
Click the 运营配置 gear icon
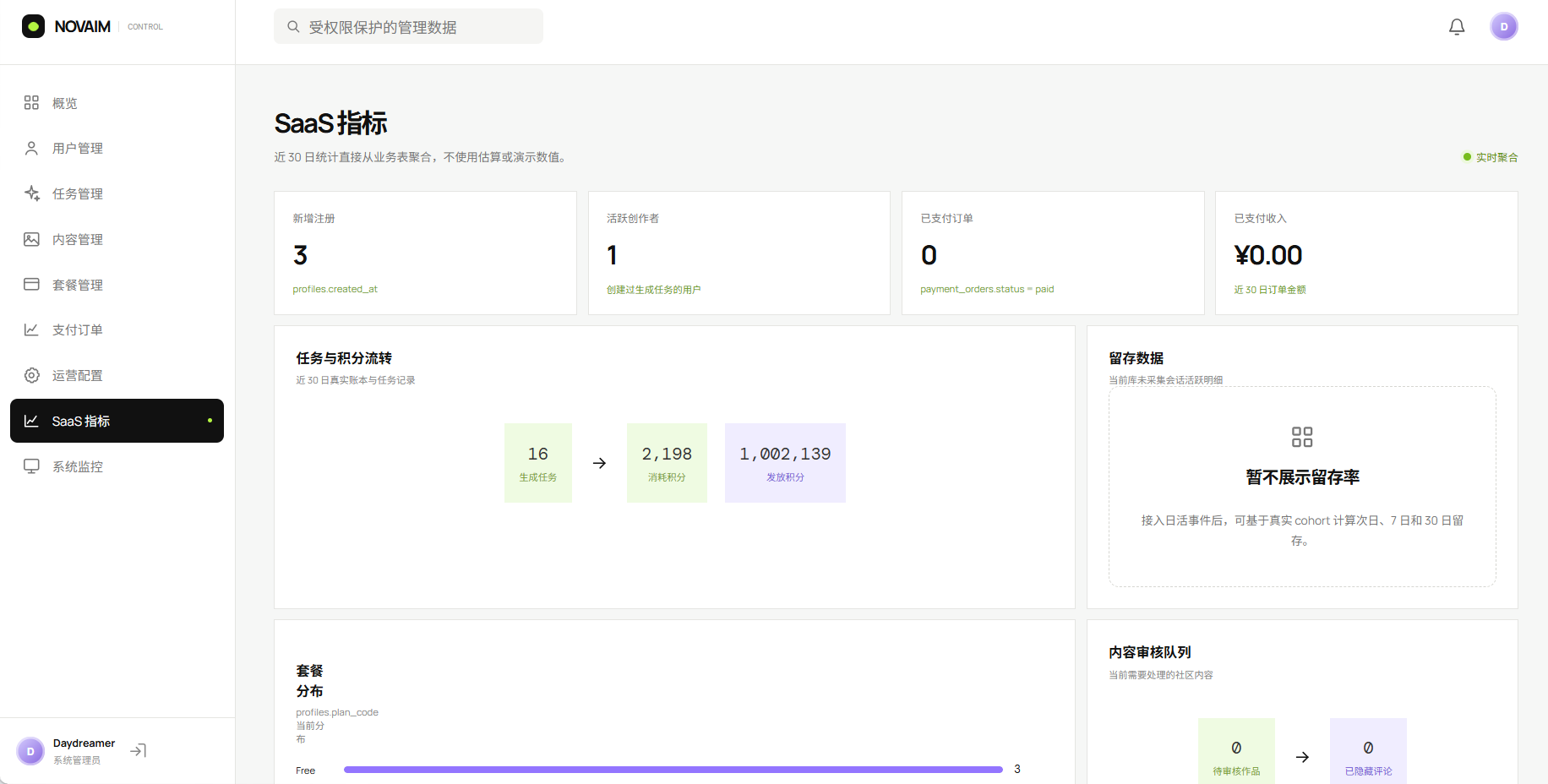pyautogui.click(x=31, y=375)
